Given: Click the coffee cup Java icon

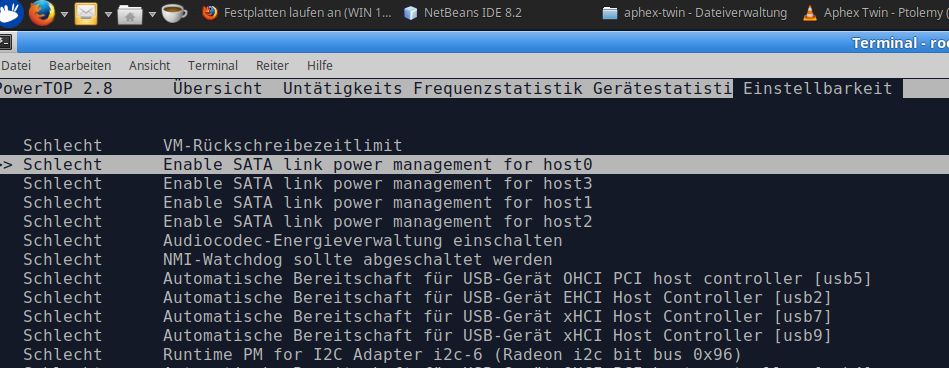Looking at the screenshot, I should coord(174,13).
